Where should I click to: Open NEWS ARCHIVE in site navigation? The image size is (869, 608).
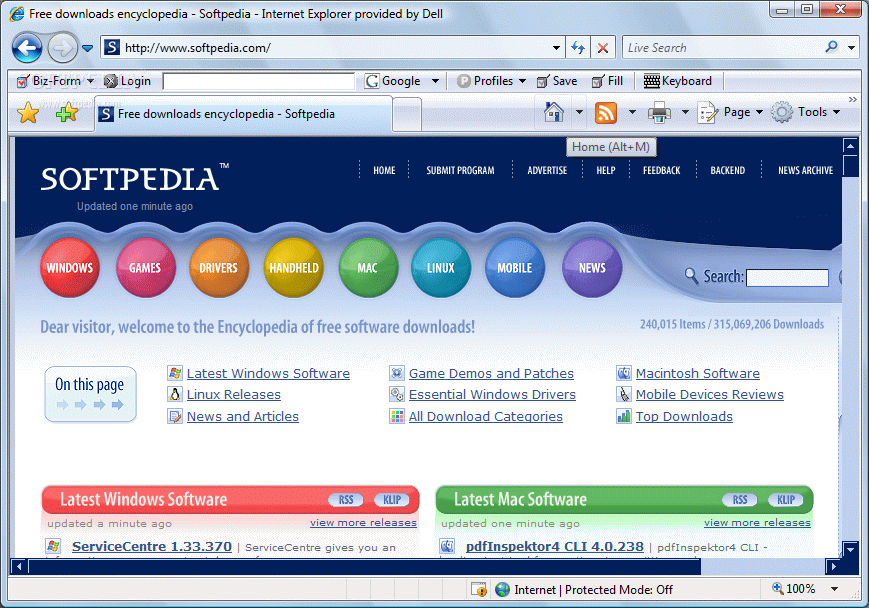pos(805,170)
